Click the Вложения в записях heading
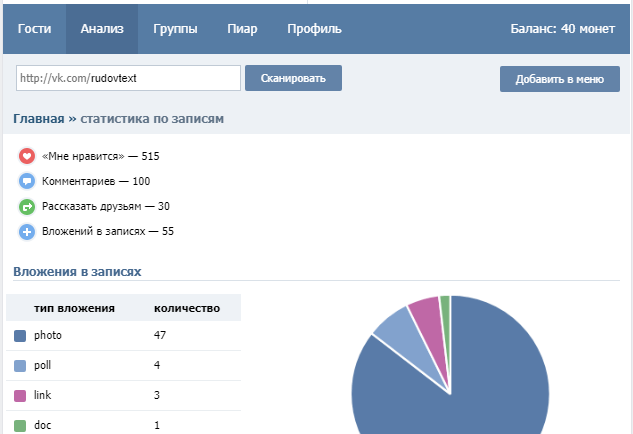 click(x=77, y=272)
